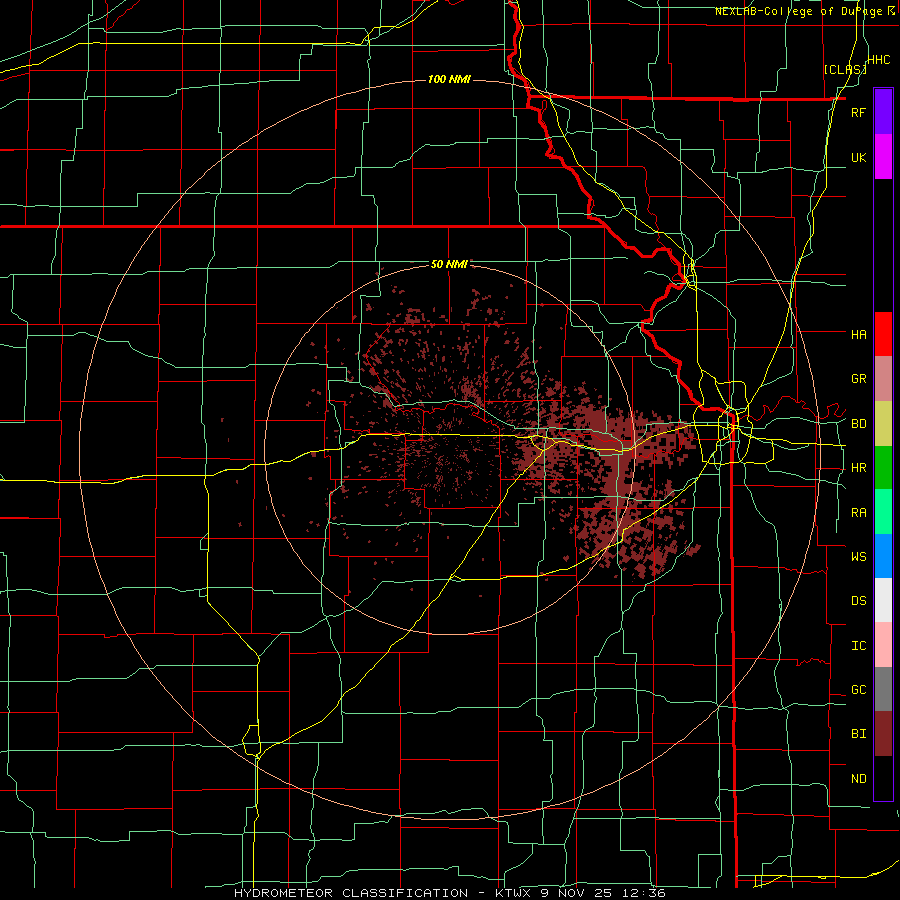Select the light pink IC swatch
900x900 pixels.
point(883,645)
